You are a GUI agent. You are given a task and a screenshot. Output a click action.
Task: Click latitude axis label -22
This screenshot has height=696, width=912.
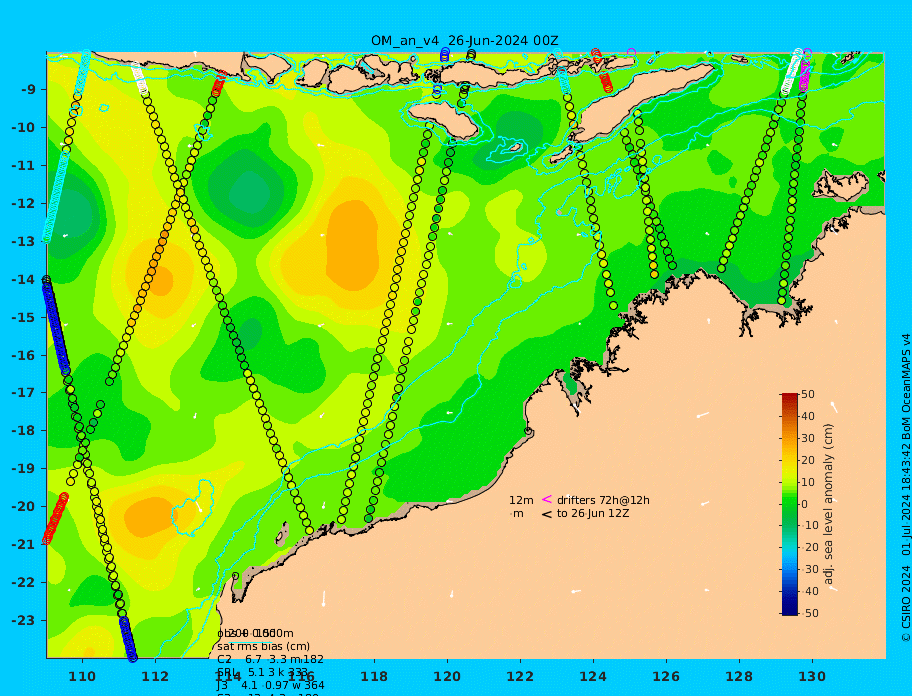tap(23, 583)
